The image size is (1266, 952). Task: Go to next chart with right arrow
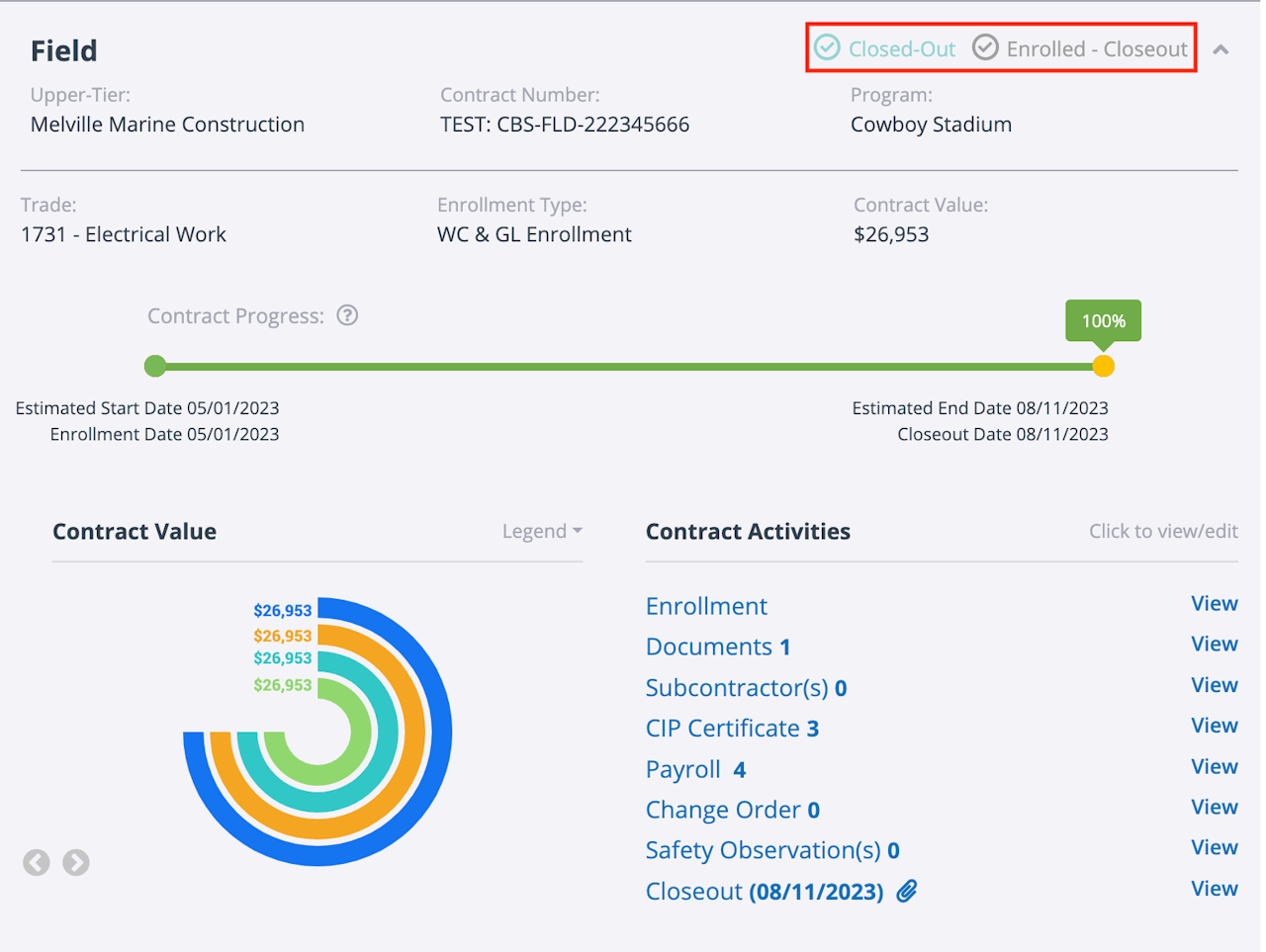point(76,863)
